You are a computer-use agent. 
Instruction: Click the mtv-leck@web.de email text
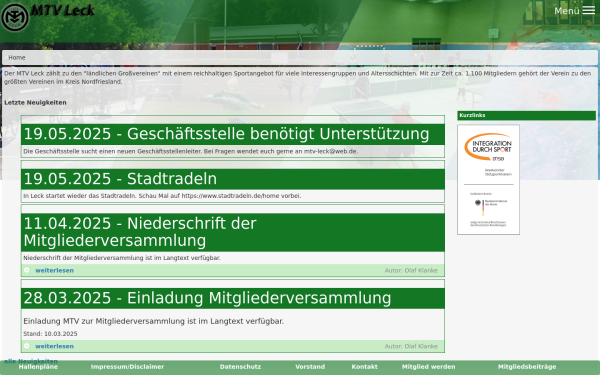point(331,151)
